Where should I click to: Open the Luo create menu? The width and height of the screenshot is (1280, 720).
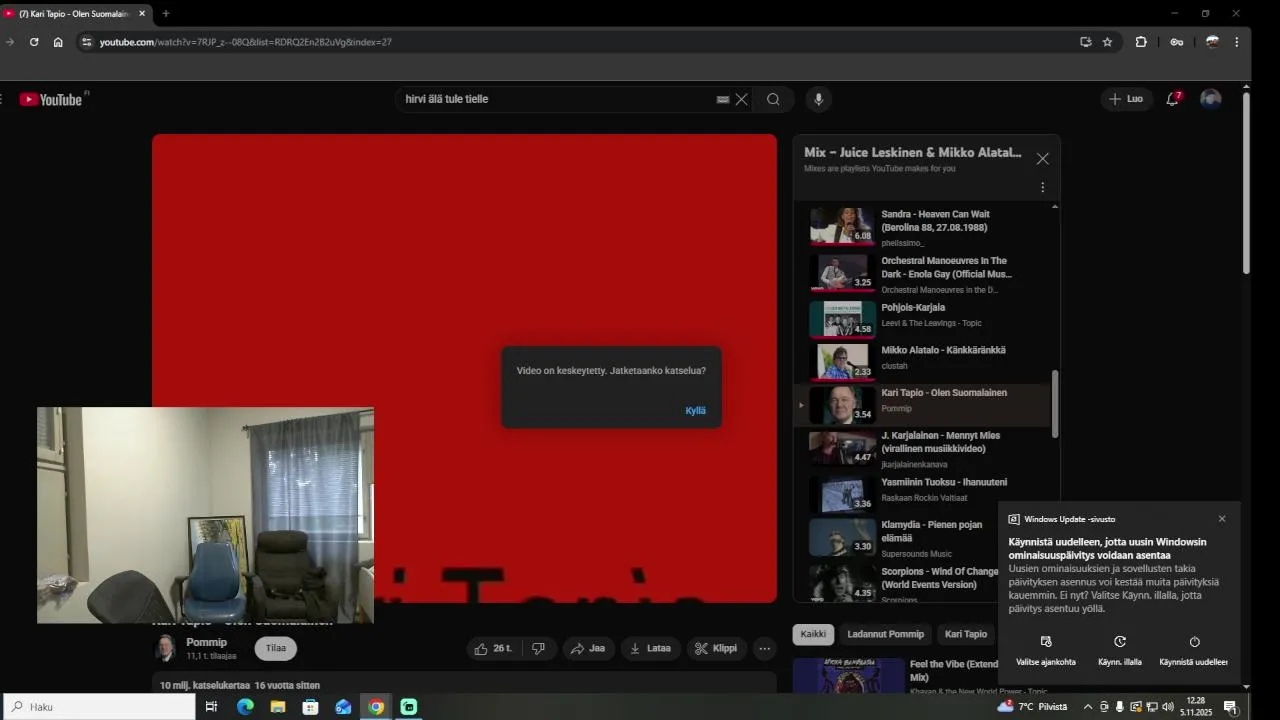[1126, 99]
